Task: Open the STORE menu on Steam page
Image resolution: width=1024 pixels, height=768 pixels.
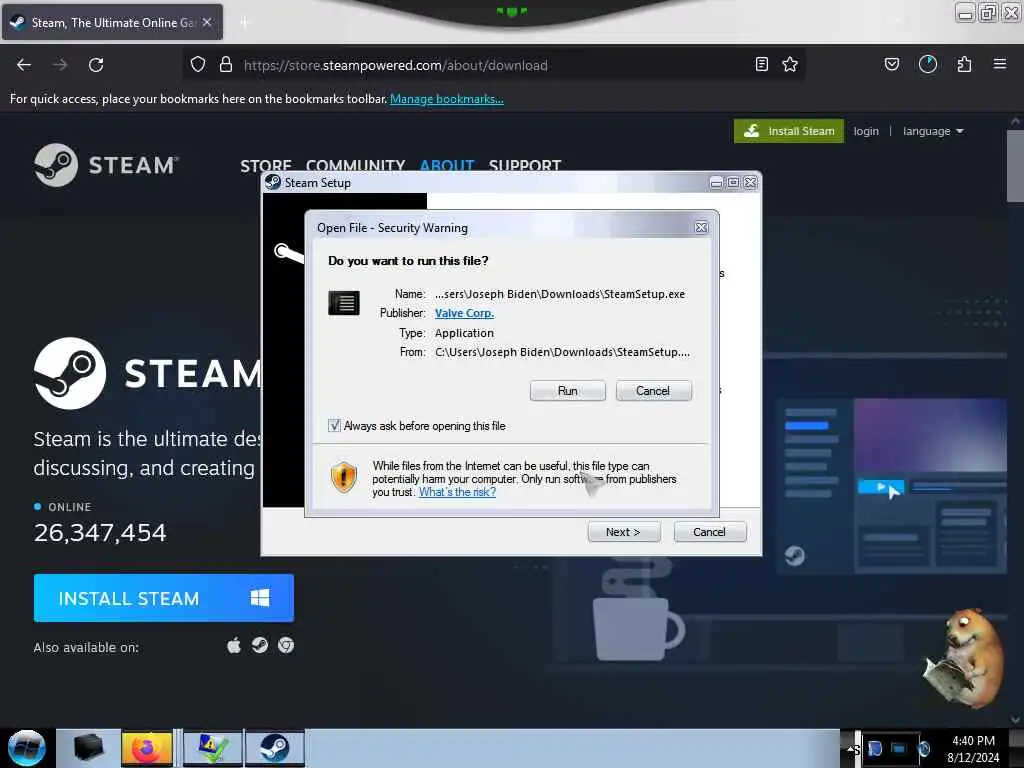Action: click(x=266, y=165)
